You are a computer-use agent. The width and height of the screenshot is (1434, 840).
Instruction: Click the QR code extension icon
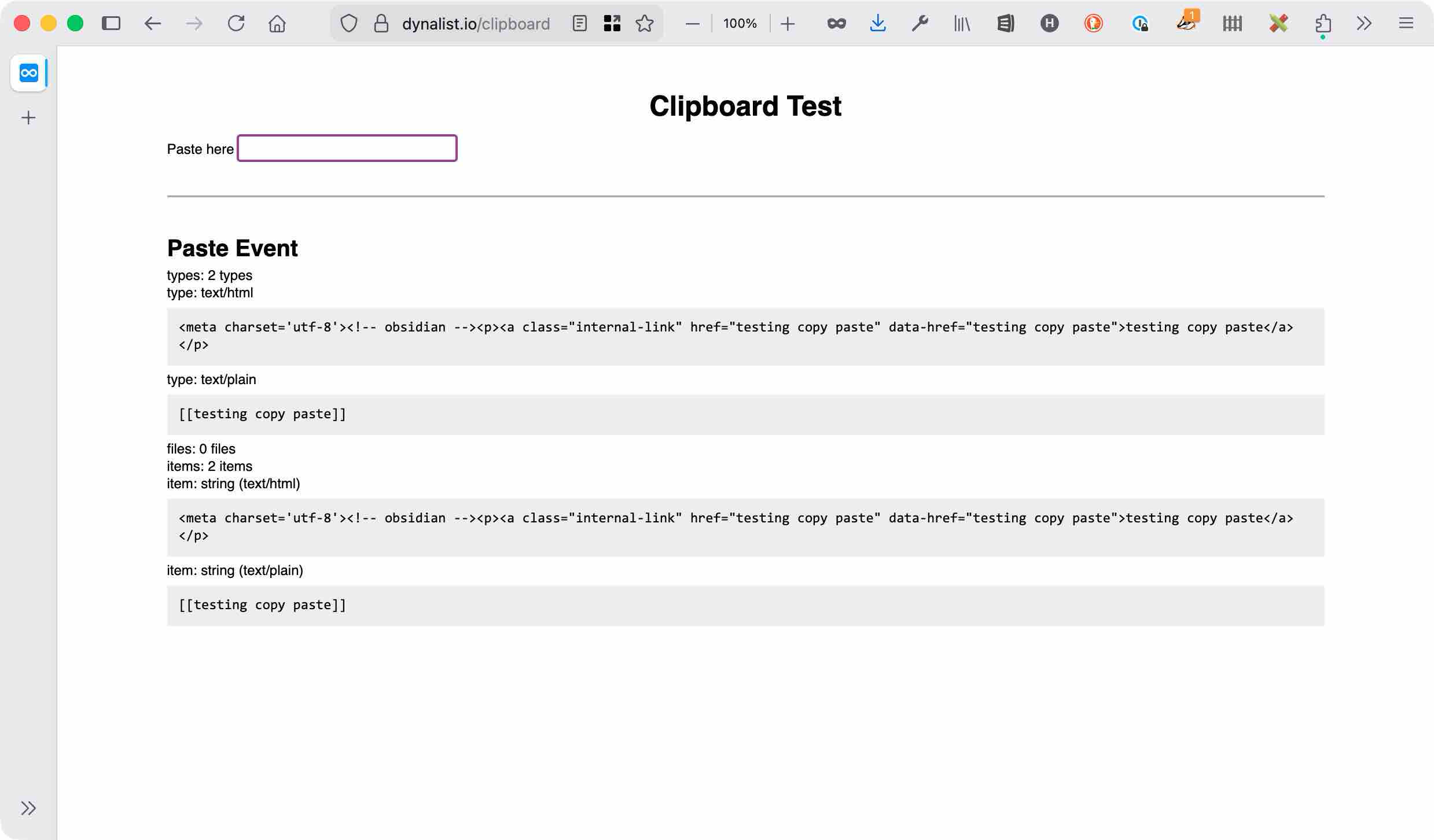(612, 23)
